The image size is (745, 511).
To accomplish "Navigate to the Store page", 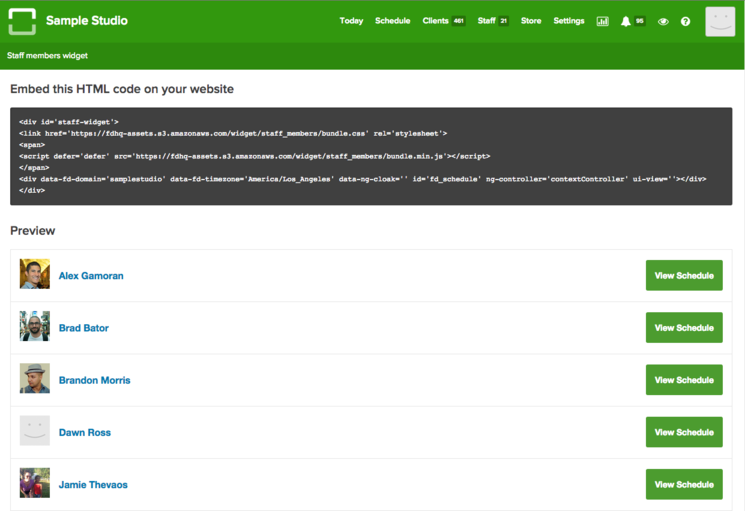I will (x=531, y=21).
